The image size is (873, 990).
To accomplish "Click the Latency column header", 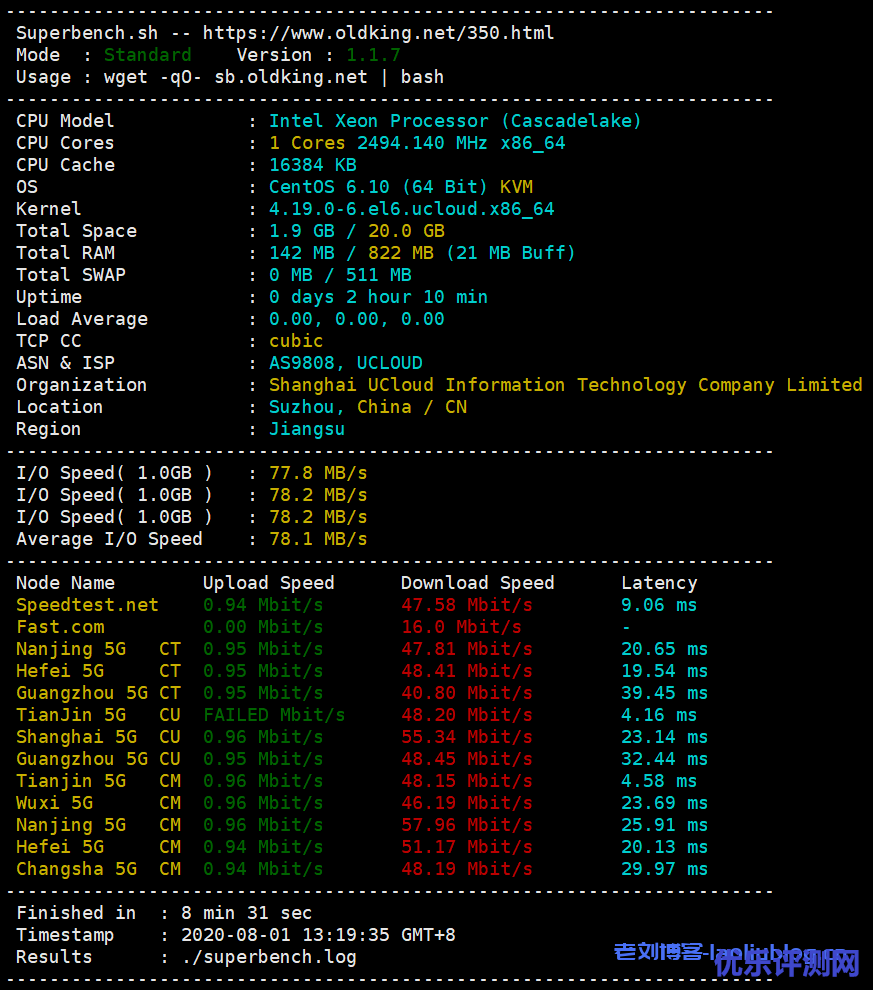I will [659, 583].
